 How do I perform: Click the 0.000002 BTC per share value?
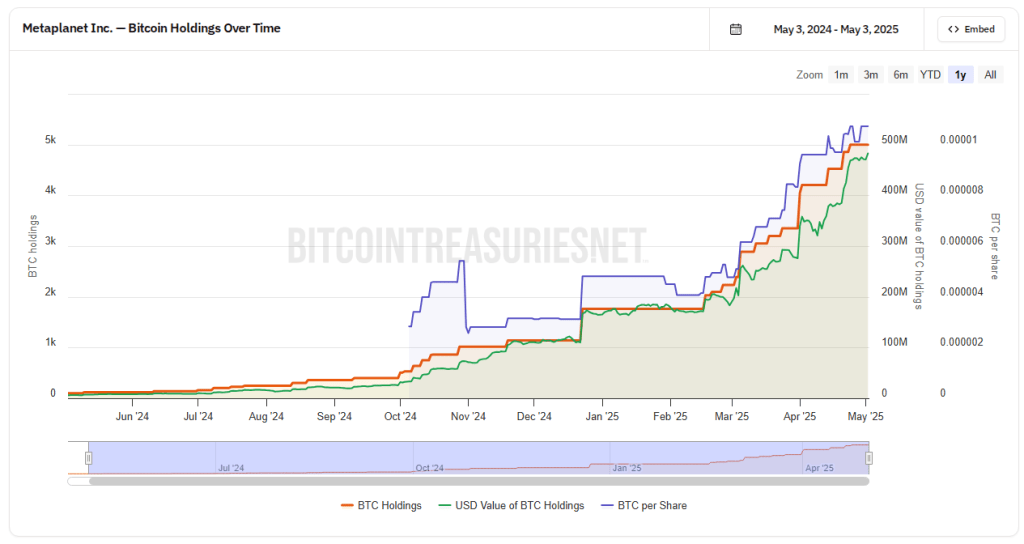pos(961,342)
